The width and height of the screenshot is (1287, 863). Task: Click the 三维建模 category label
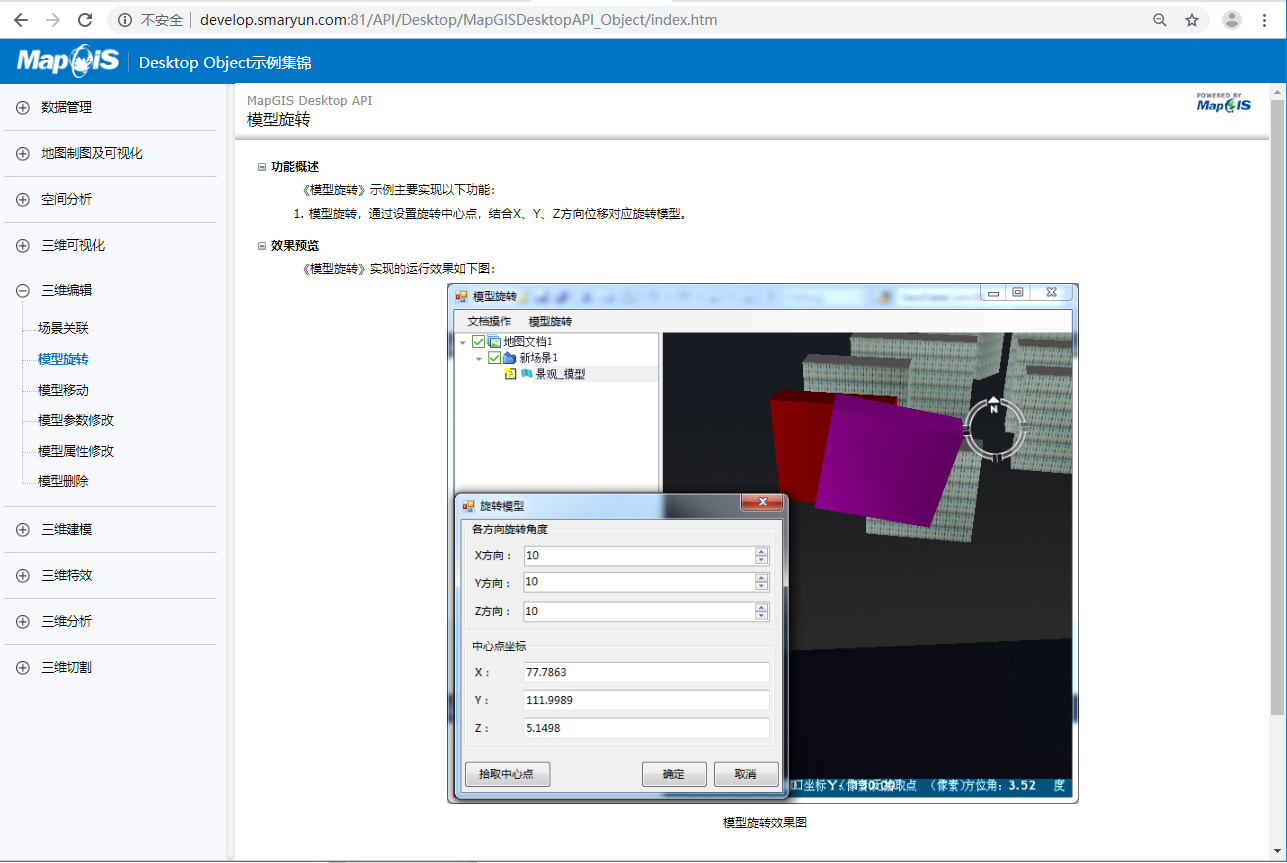(67, 529)
